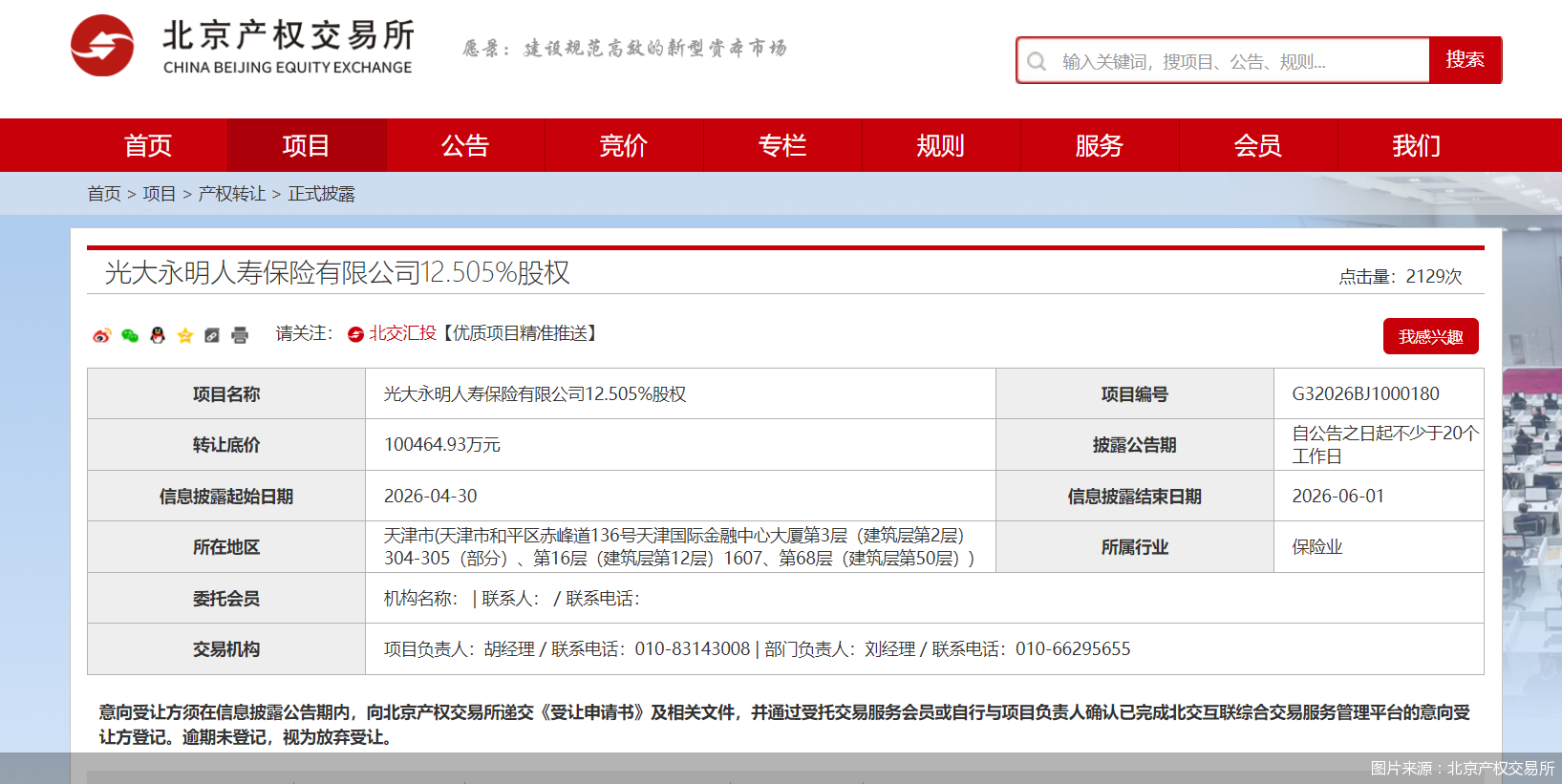Screen dimensions: 1562x784
Task: Click the 点击量: 2129次 counter
Action: point(1401,276)
